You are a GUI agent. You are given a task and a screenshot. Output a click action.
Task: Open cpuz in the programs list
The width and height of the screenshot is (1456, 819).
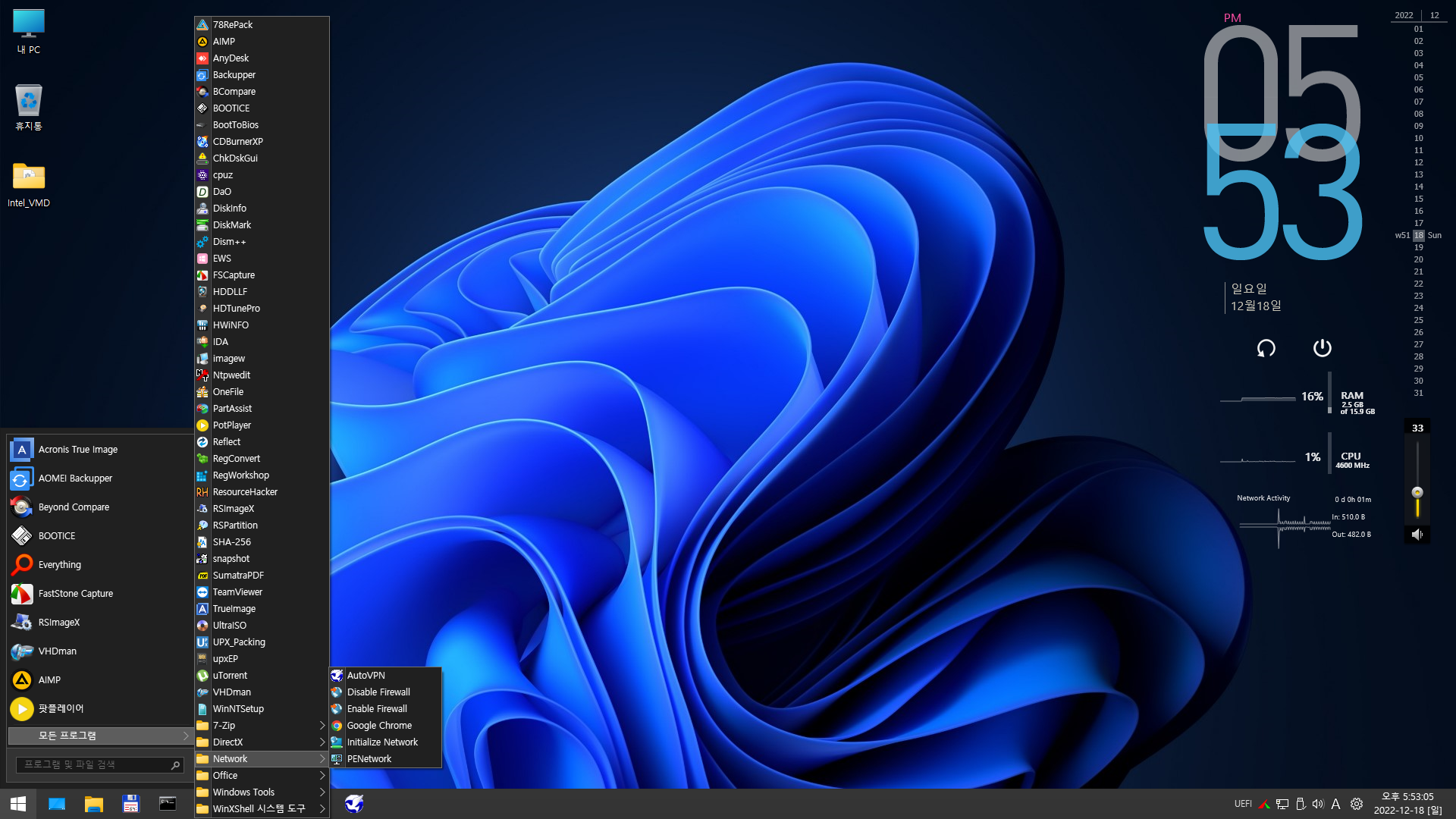262,175
